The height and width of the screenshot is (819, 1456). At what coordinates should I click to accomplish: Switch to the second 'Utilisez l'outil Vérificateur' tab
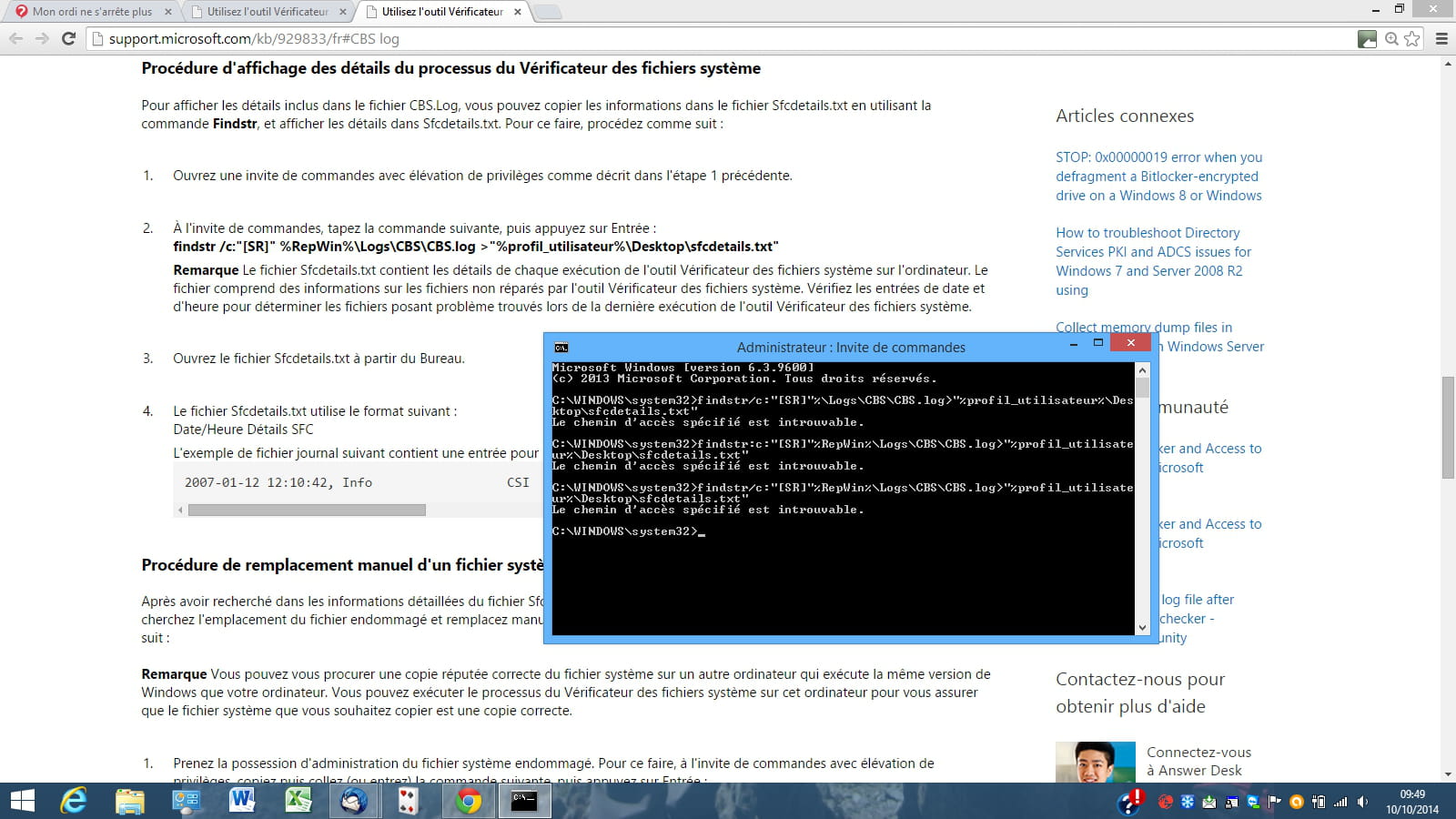point(268,12)
